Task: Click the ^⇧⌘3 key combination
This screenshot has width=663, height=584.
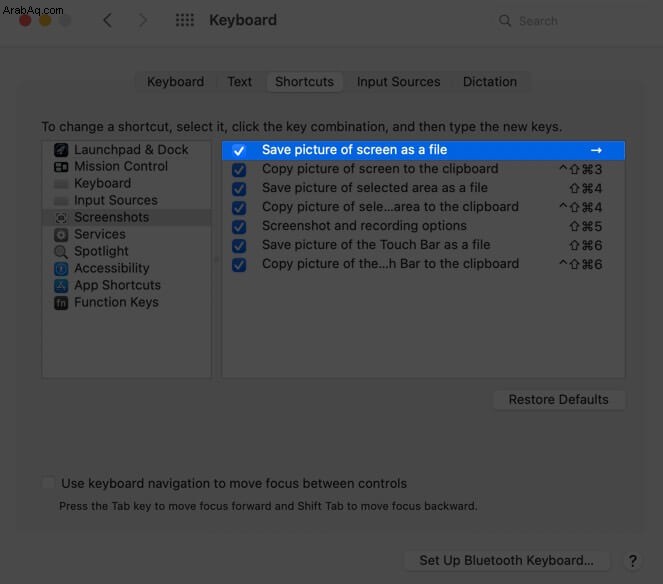Action: coord(581,170)
